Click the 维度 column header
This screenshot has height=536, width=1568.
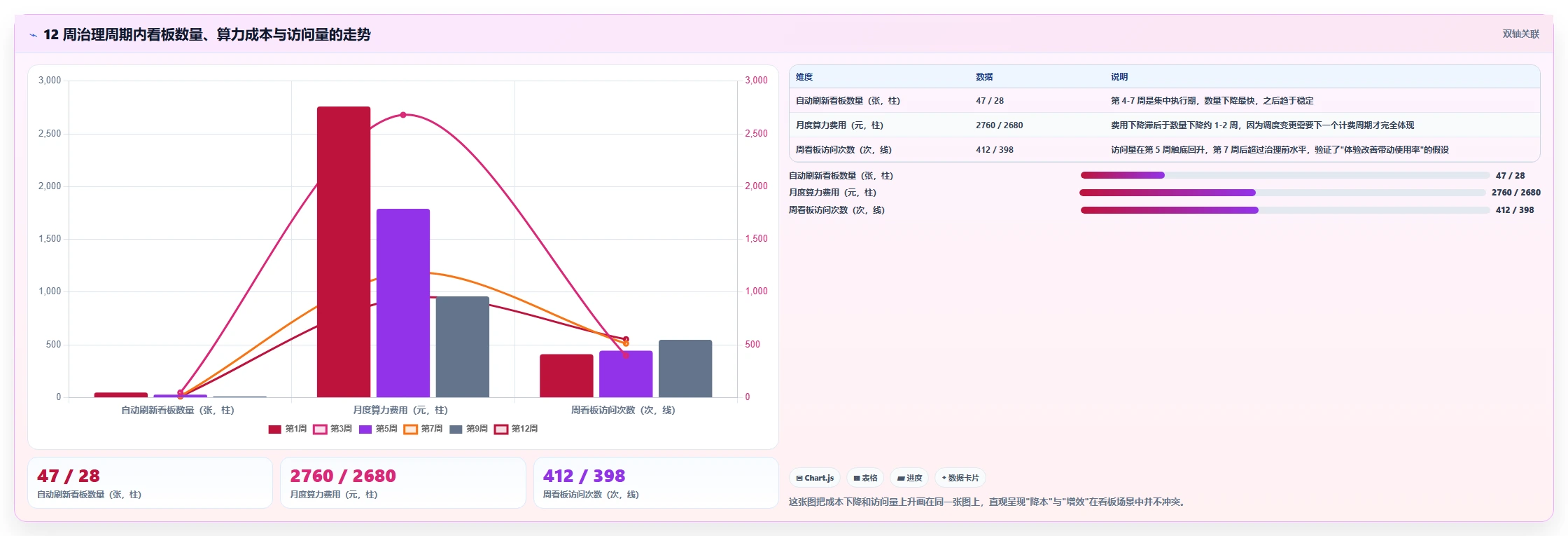[x=804, y=77]
